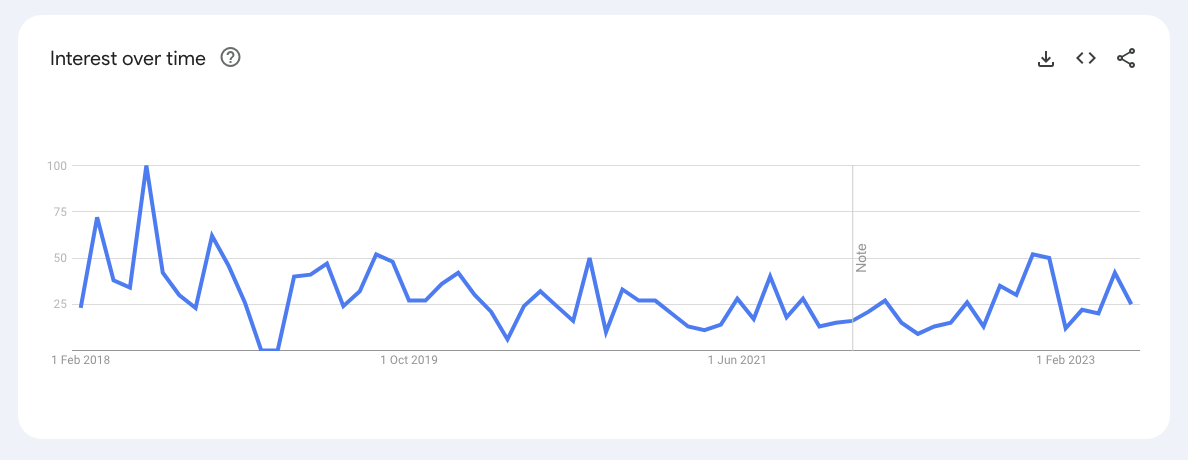The width and height of the screenshot is (1188, 460).
Task: Click the 25 y-axis label
Action: click(x=59, y=304)
